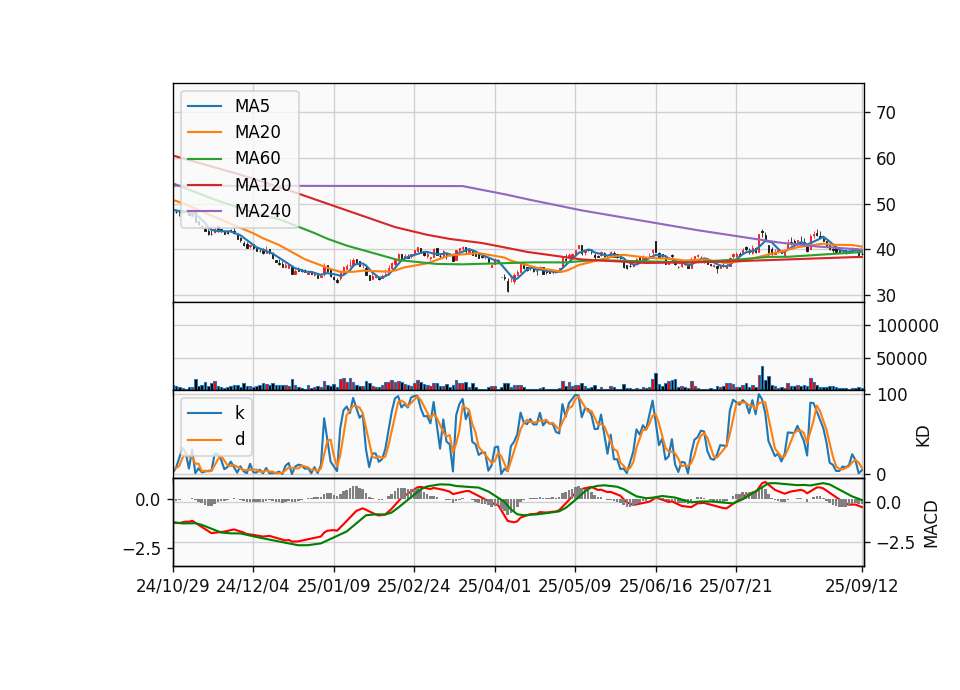Click the price axis value 40
The width and height of the screenshot is (960, 690).
(886, 250)
